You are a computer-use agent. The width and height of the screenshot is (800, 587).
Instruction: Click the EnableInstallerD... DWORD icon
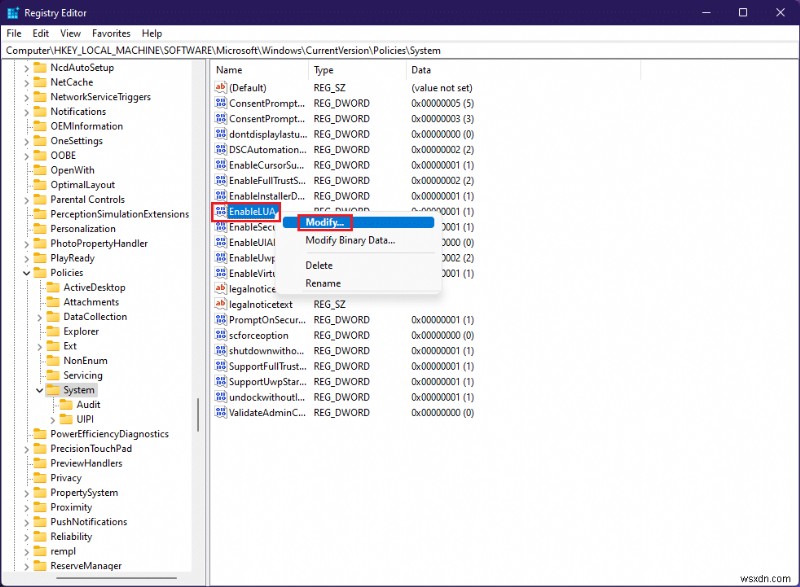220,195
